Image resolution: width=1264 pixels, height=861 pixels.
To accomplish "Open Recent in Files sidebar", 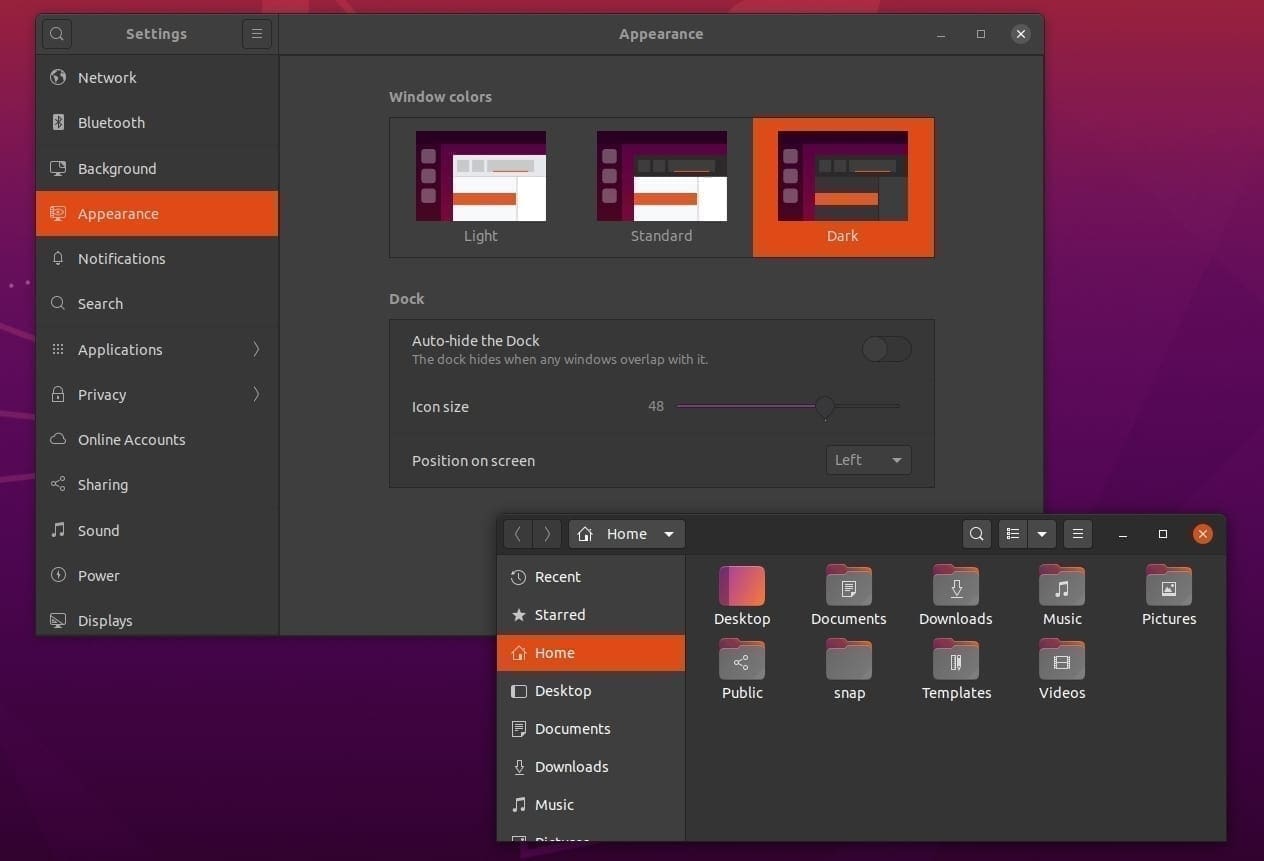I will pos(557,577).
